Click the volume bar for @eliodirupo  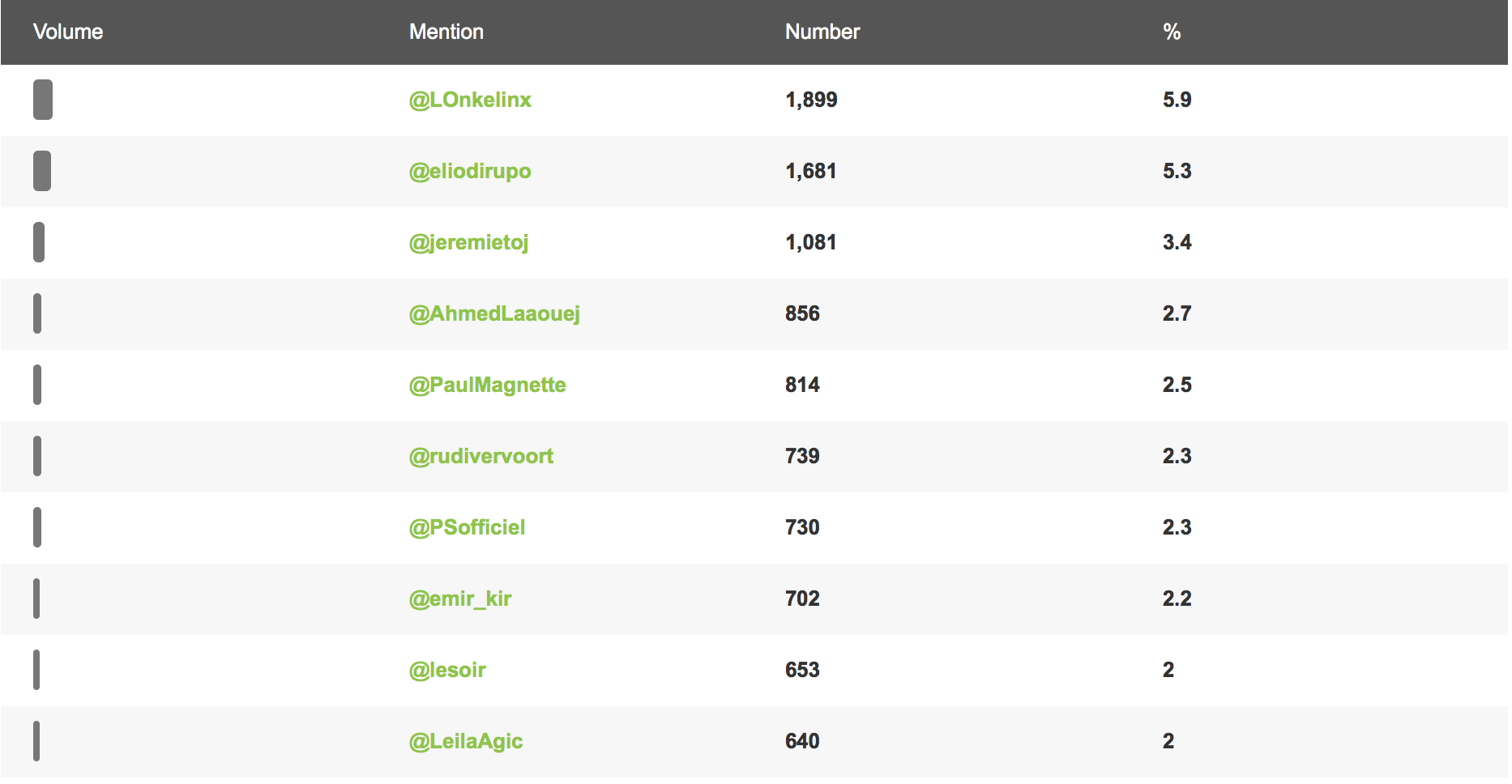42,171
